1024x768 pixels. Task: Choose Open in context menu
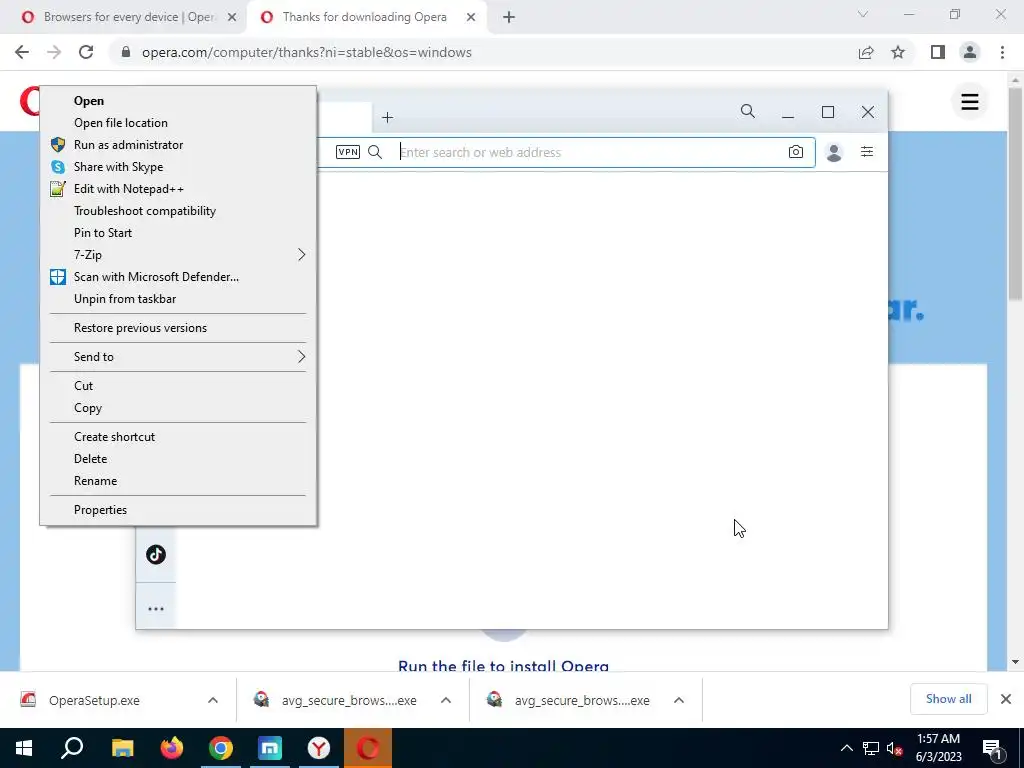click(178, 101)
